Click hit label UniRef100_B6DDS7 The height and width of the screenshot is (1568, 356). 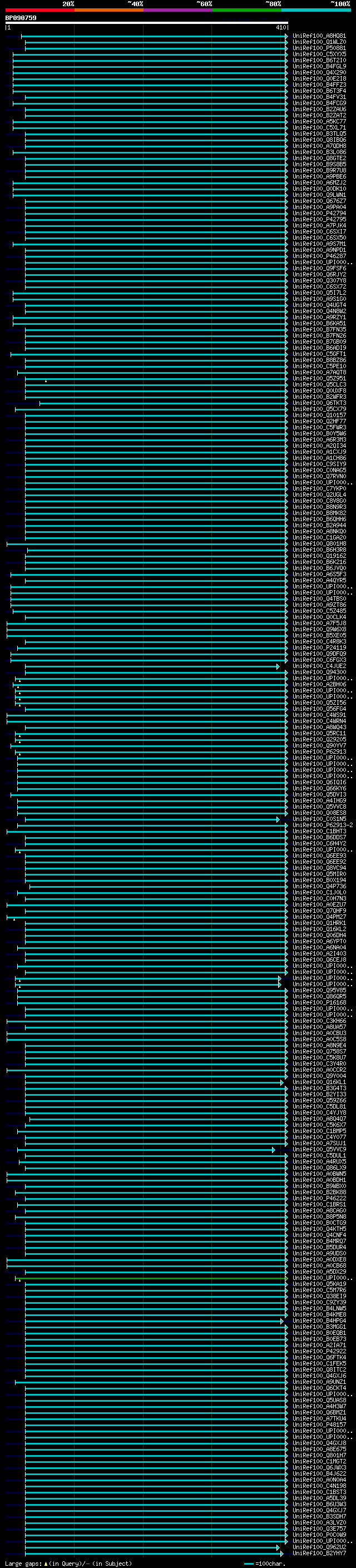coord(319,837)
